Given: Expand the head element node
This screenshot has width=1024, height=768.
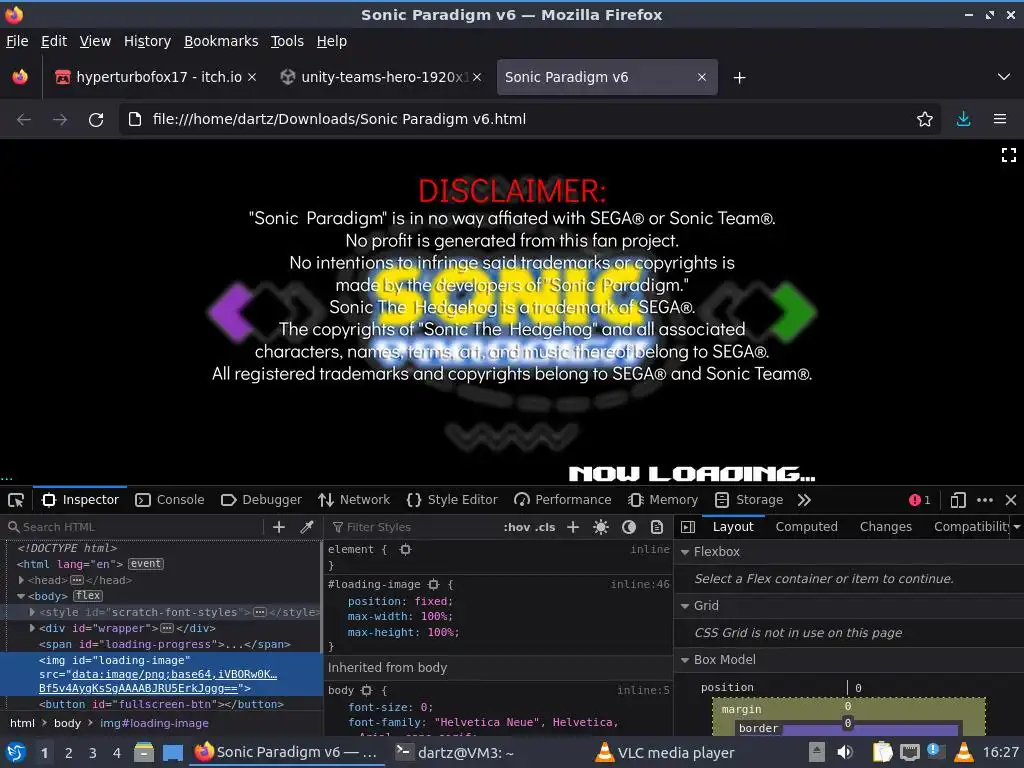Looking at the screenshot, I should (x=21, y=580).
